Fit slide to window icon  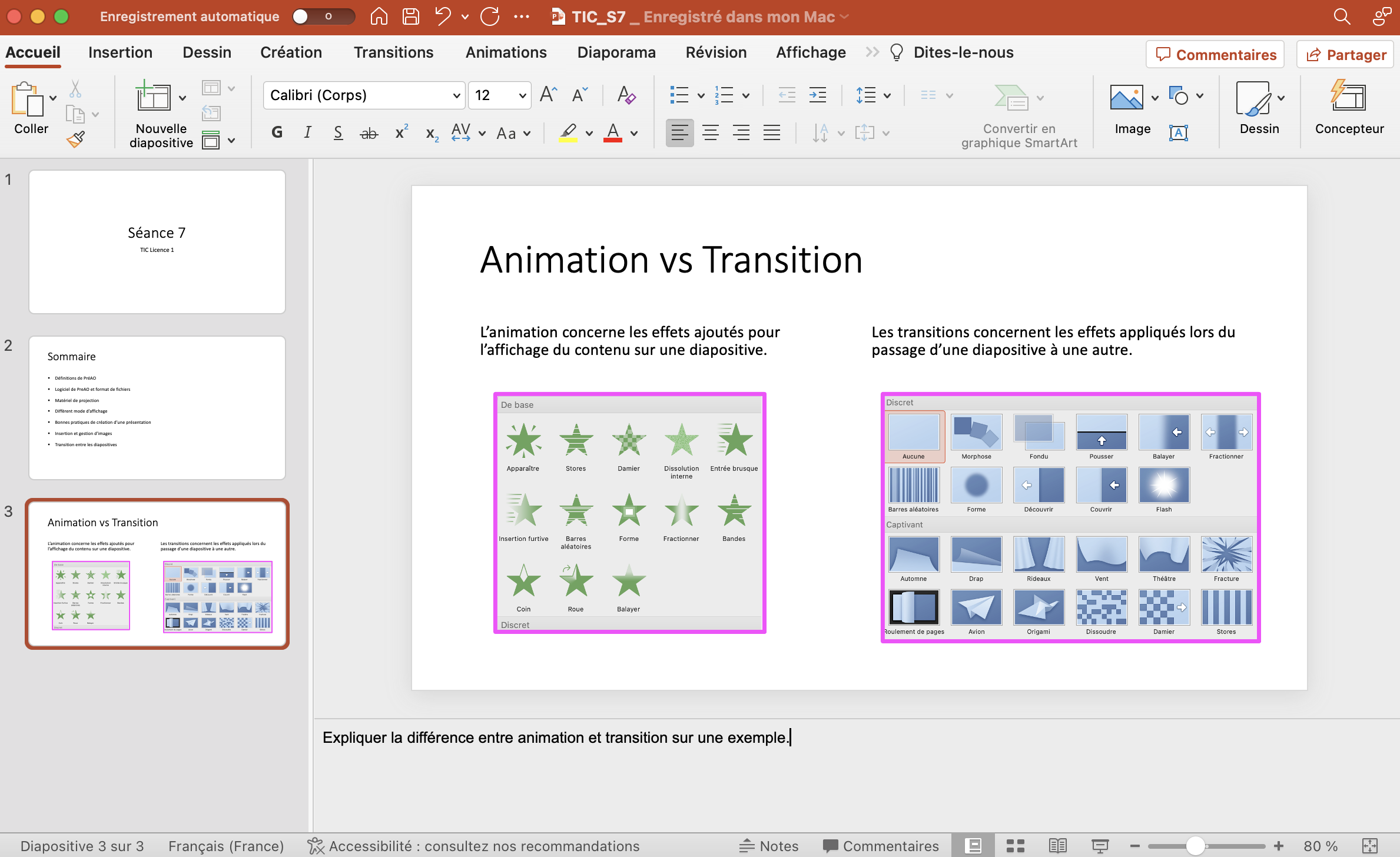1370,846
